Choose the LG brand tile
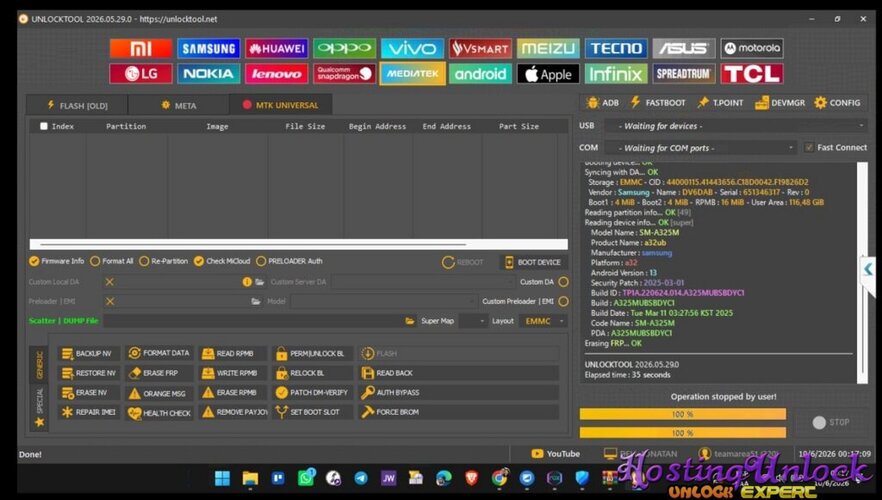Viewport: 882px width, 500px height. tap(141, 74)
